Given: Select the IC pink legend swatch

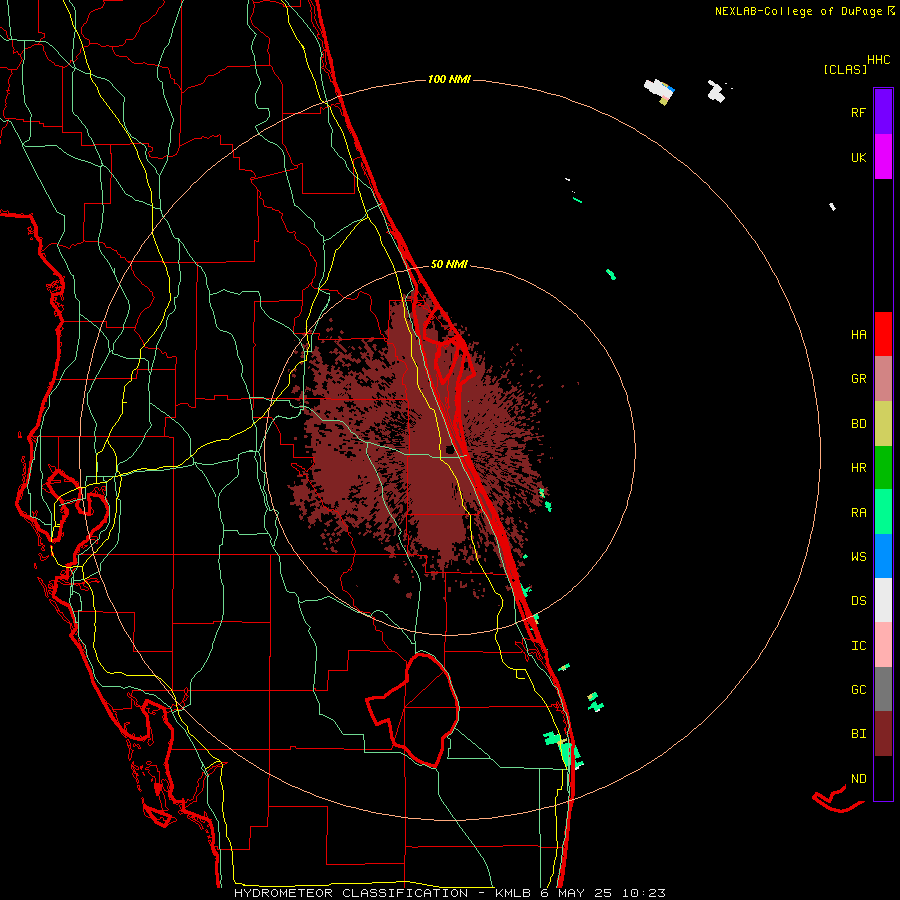Looking at the screenshot, I should point(883,645).
